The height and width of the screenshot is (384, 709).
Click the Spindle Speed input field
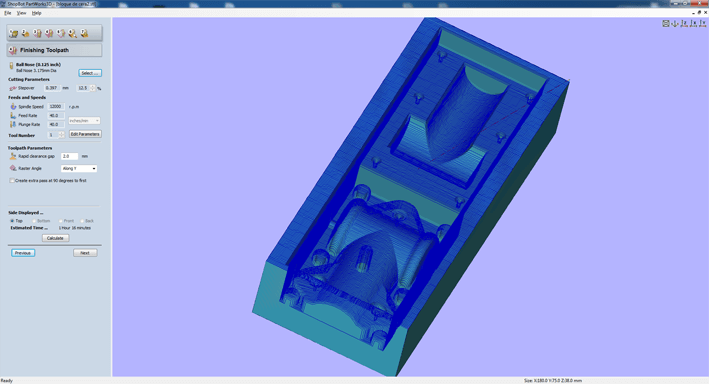click(x=56, y=107)
